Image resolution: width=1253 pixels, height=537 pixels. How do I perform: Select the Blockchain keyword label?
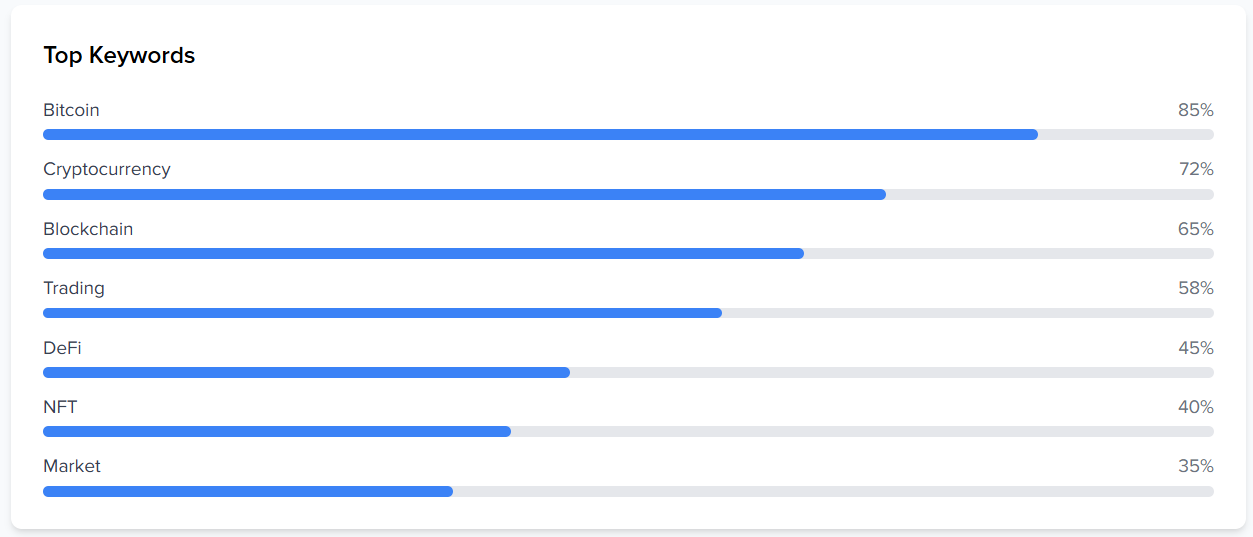(88, 229)
